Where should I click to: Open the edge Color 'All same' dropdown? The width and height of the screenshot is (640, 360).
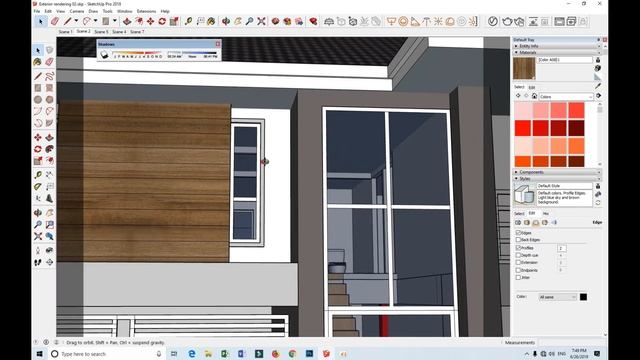tap(558, 297)
